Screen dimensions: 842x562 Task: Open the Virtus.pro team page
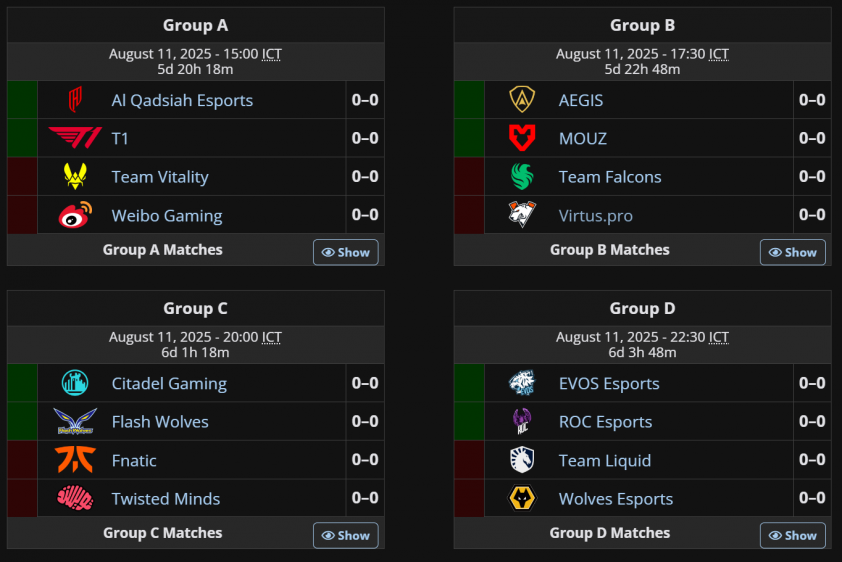click(x=596, y=216)
